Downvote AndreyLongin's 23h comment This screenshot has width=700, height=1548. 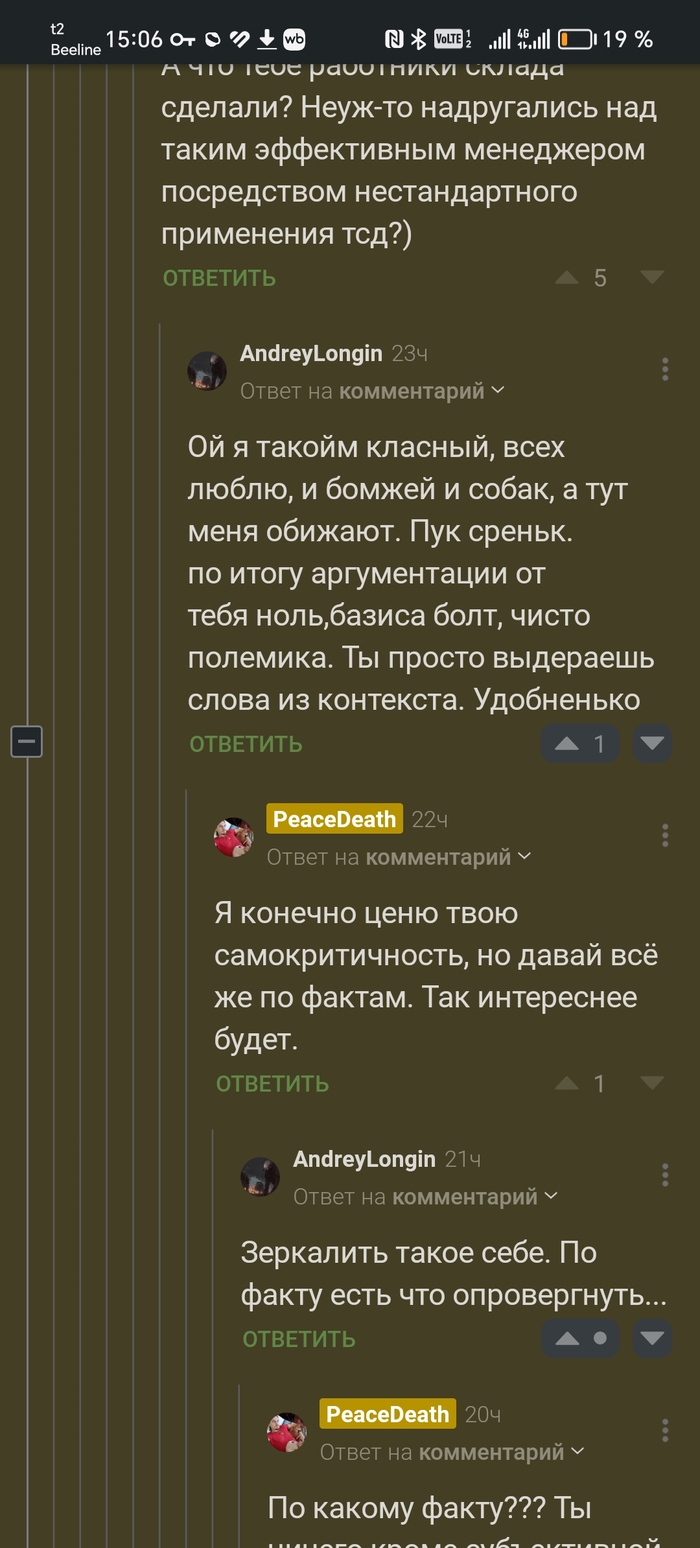652,743
